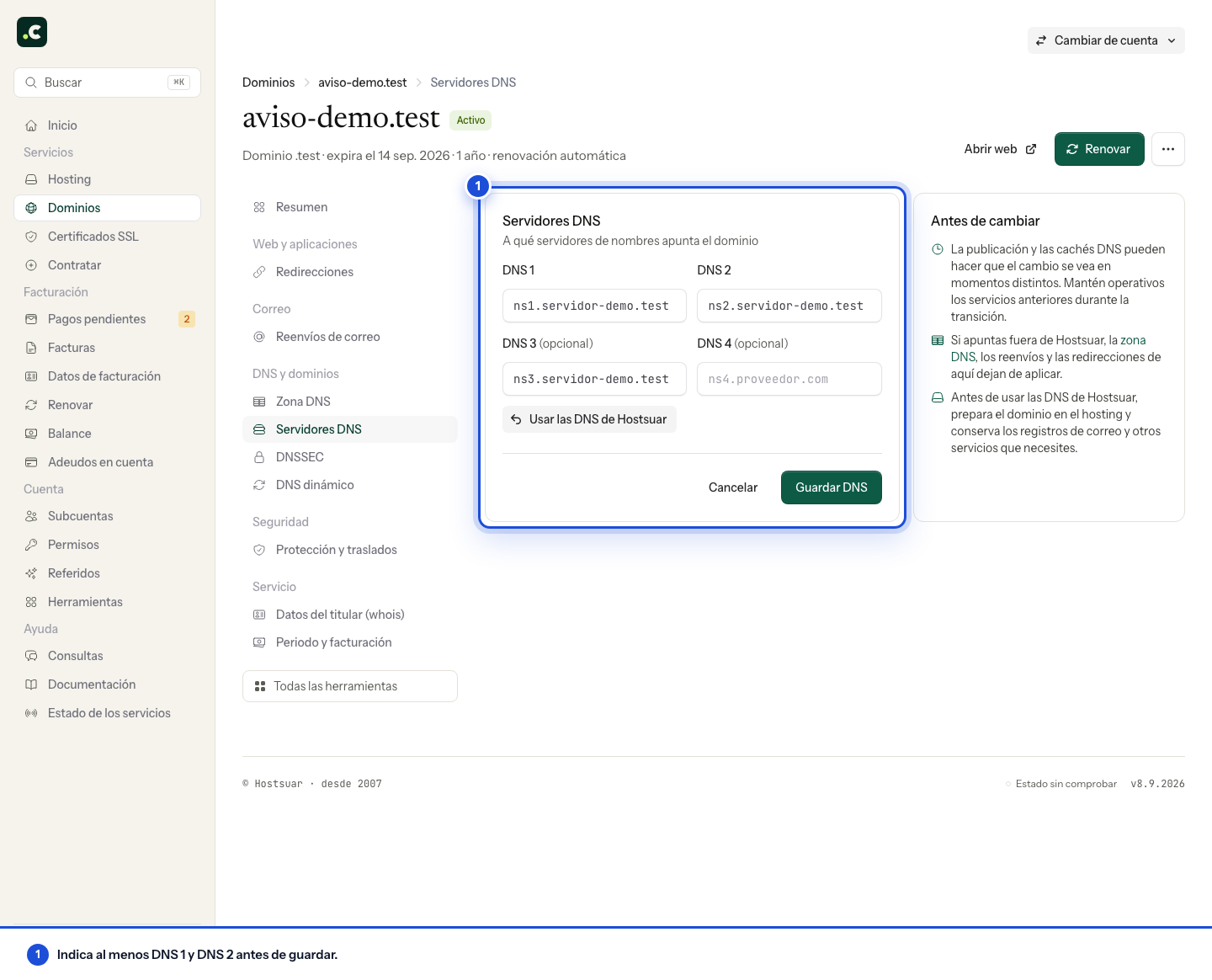Click the DNS 1 input field
1212x980 pixels.
[x=594, y=306]
